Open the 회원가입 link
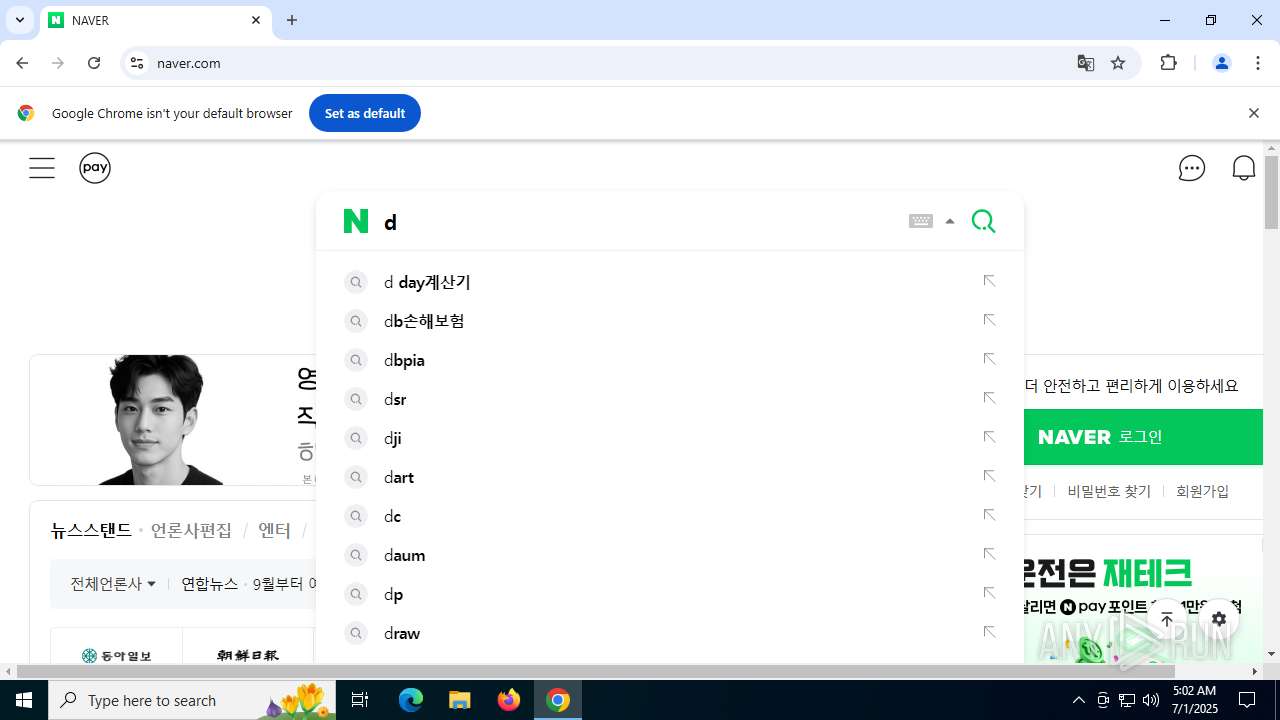This screenshot has height=720, width=1280. point(1202,491)
